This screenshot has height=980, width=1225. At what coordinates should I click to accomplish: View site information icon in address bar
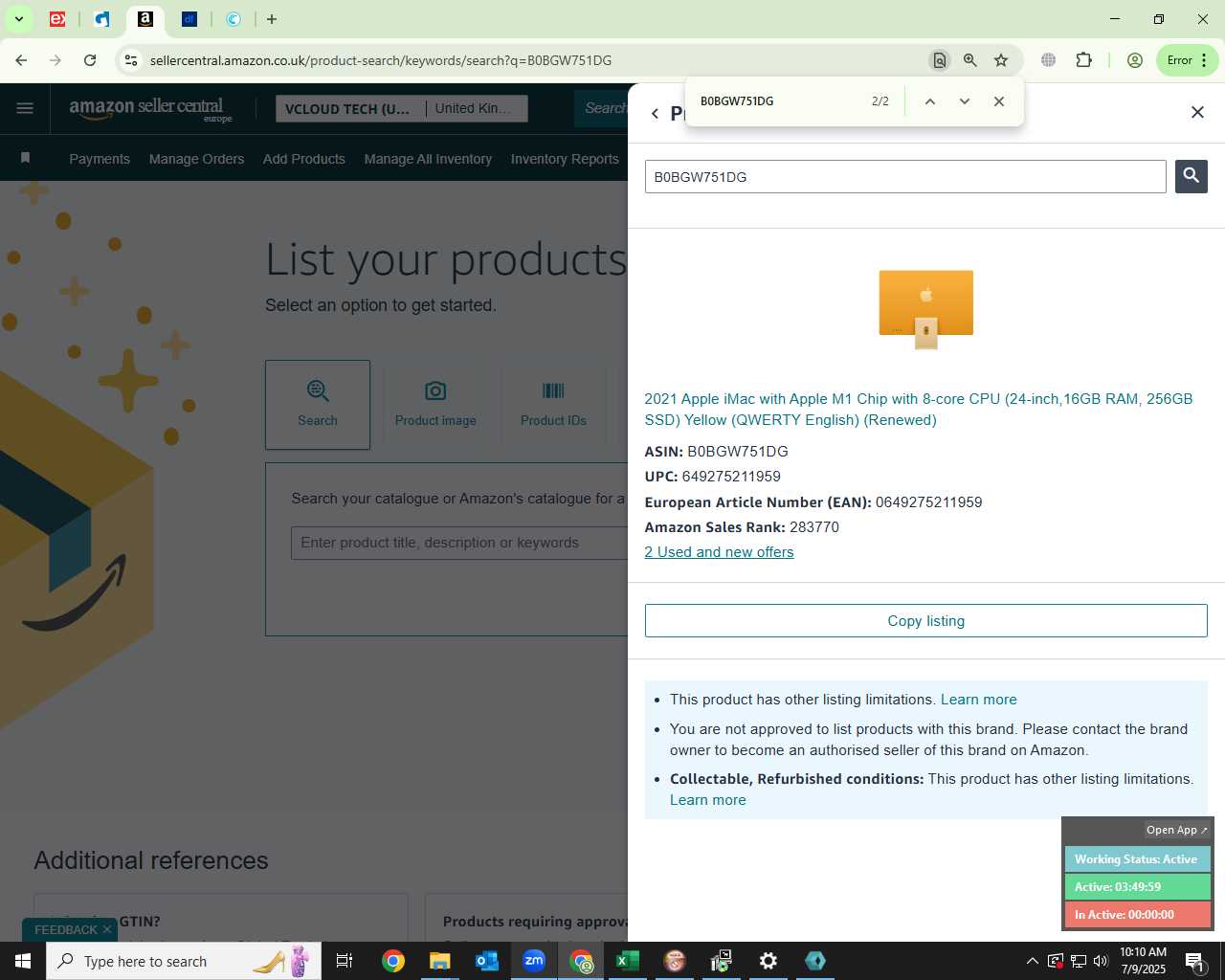(131, 60)
